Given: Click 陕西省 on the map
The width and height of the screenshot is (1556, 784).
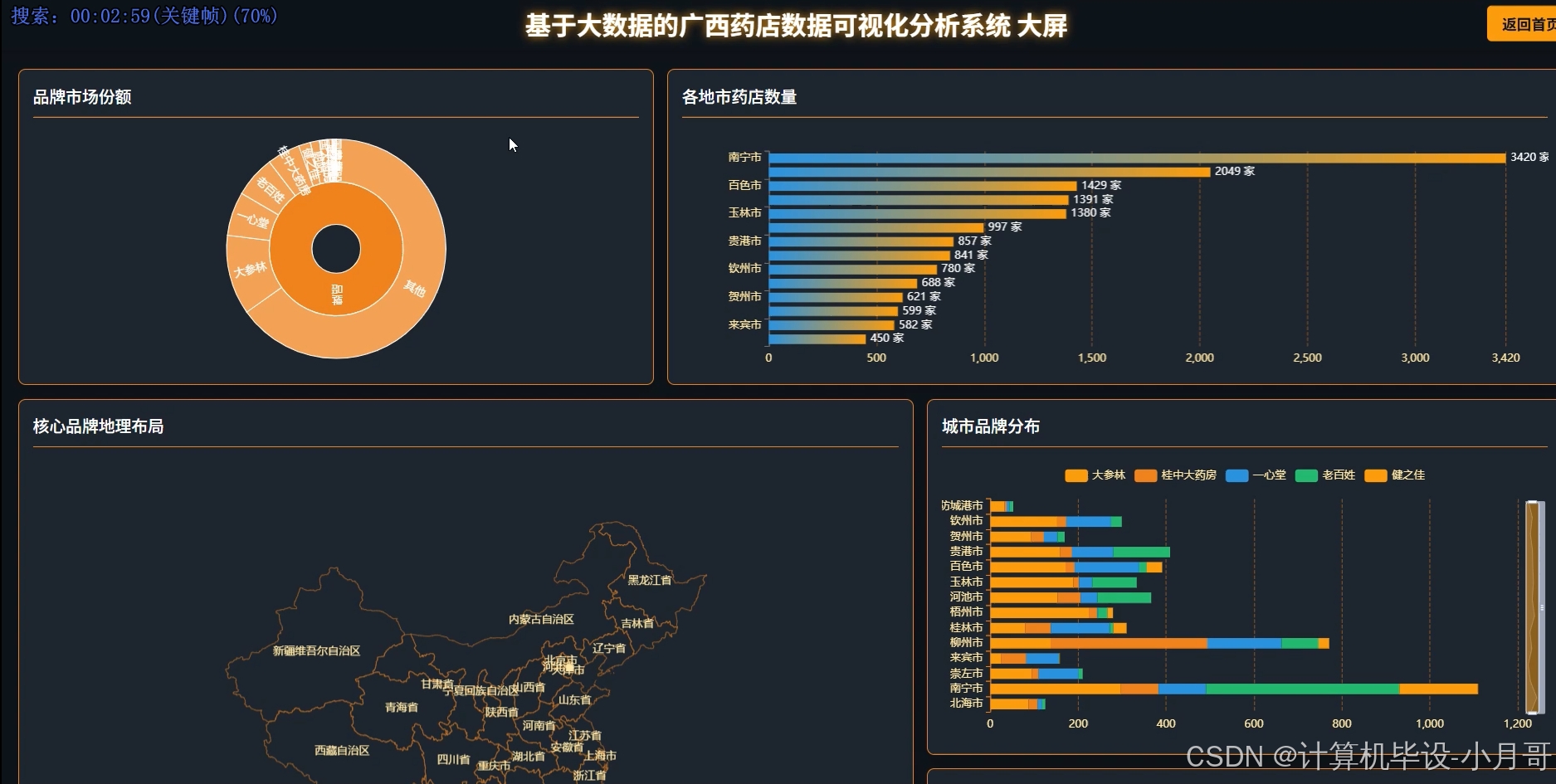Looking at the screenshot, I should (x=501, y=713).
